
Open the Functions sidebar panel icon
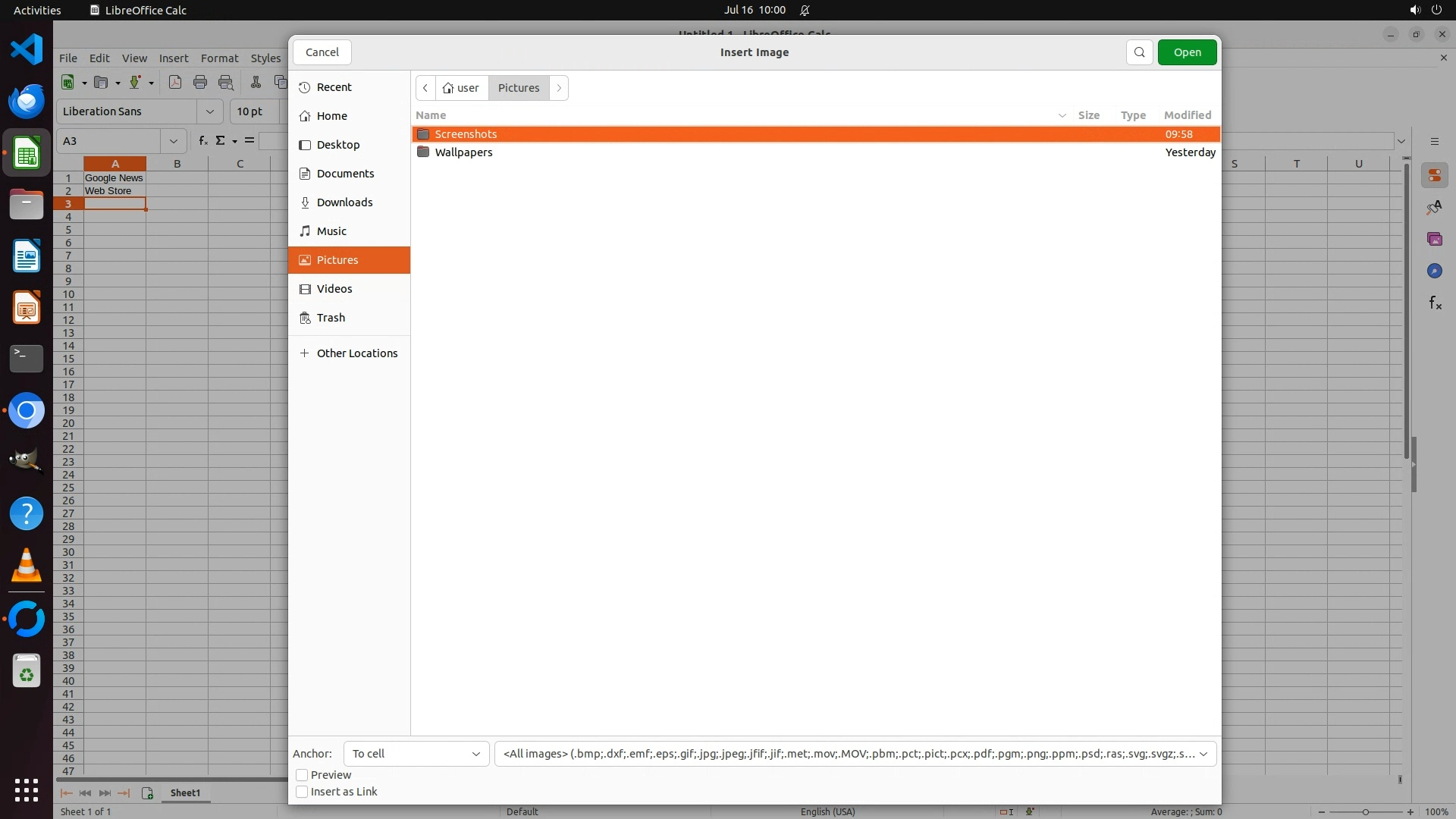pyautogui.click(x=1435, y=303)
